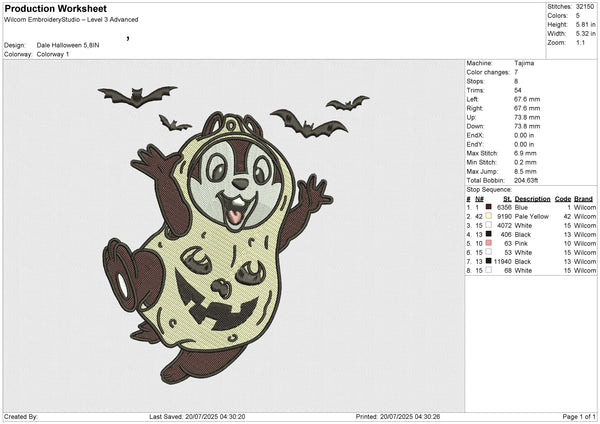Click the Blue color swatch in stop 1
Viewport: 600px width, 424px height.
488,207
